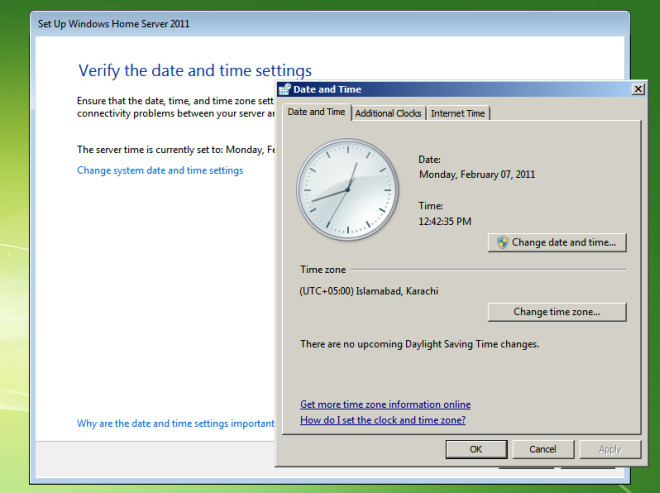
Task: Click the server time currently set text
Action: point(176,150)
